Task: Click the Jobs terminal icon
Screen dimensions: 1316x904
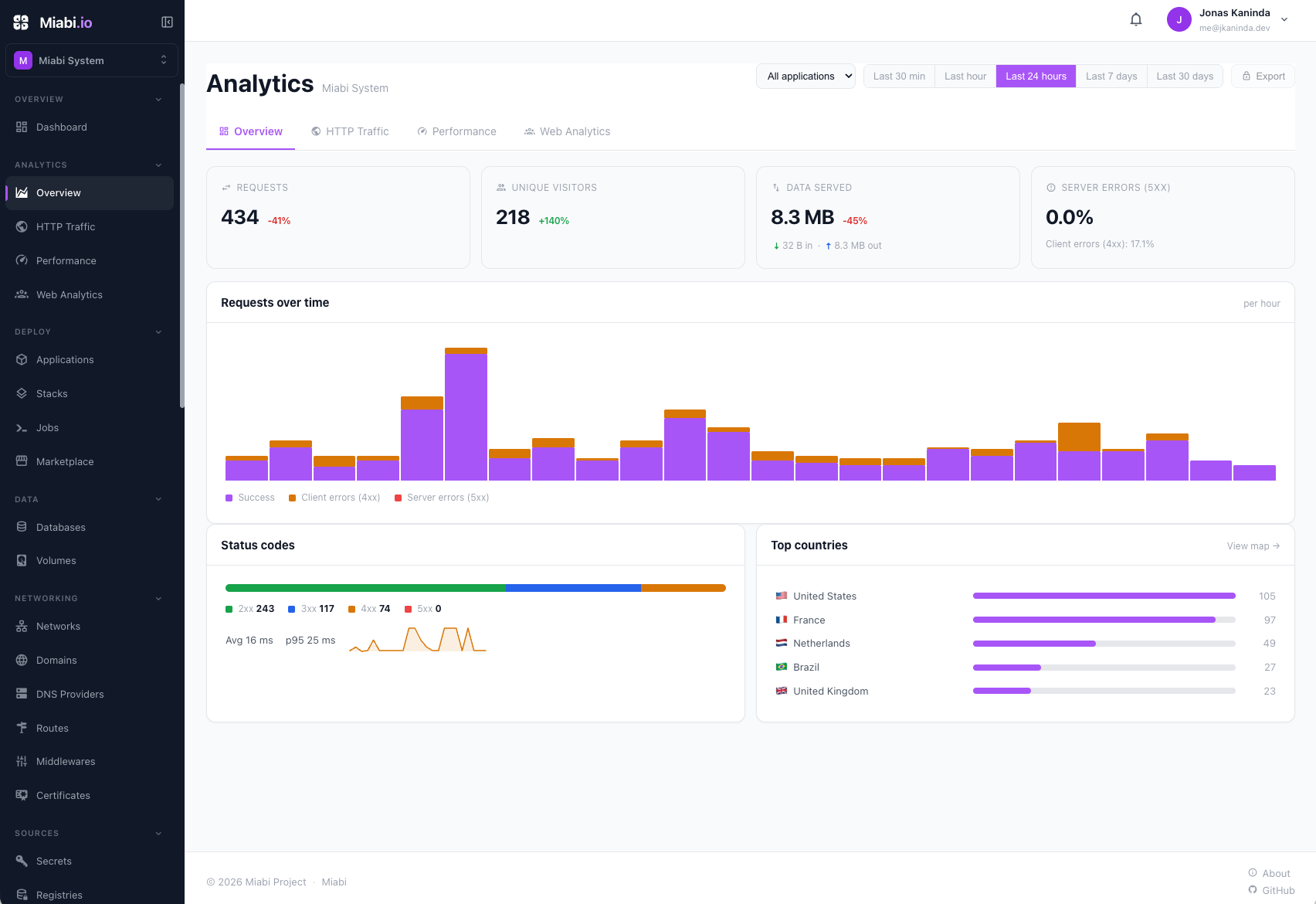Action: point(22,427)
